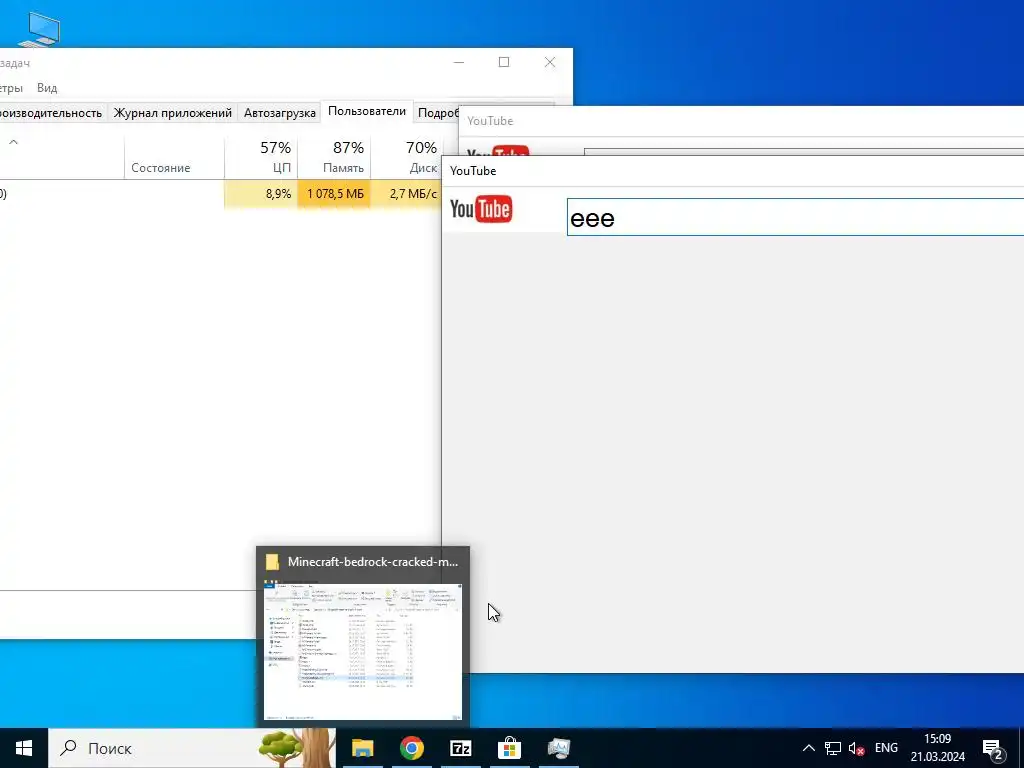This screenshot has height=768, width=1024.
Task: Switch to the Пользователи tab
Action: (367, 112)
